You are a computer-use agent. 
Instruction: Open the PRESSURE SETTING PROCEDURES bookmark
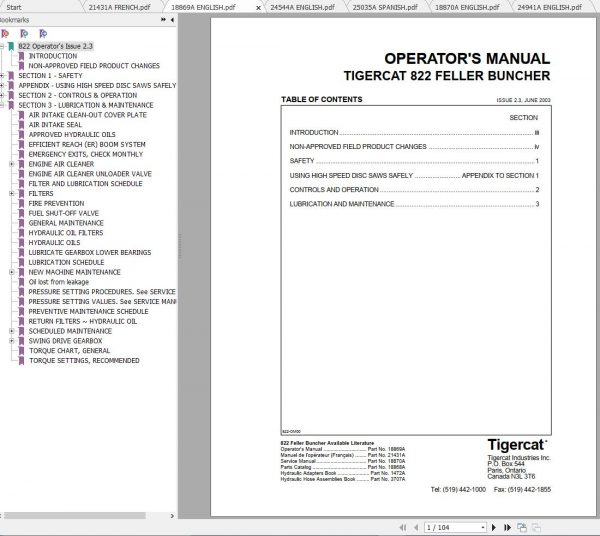pos(102,292)
